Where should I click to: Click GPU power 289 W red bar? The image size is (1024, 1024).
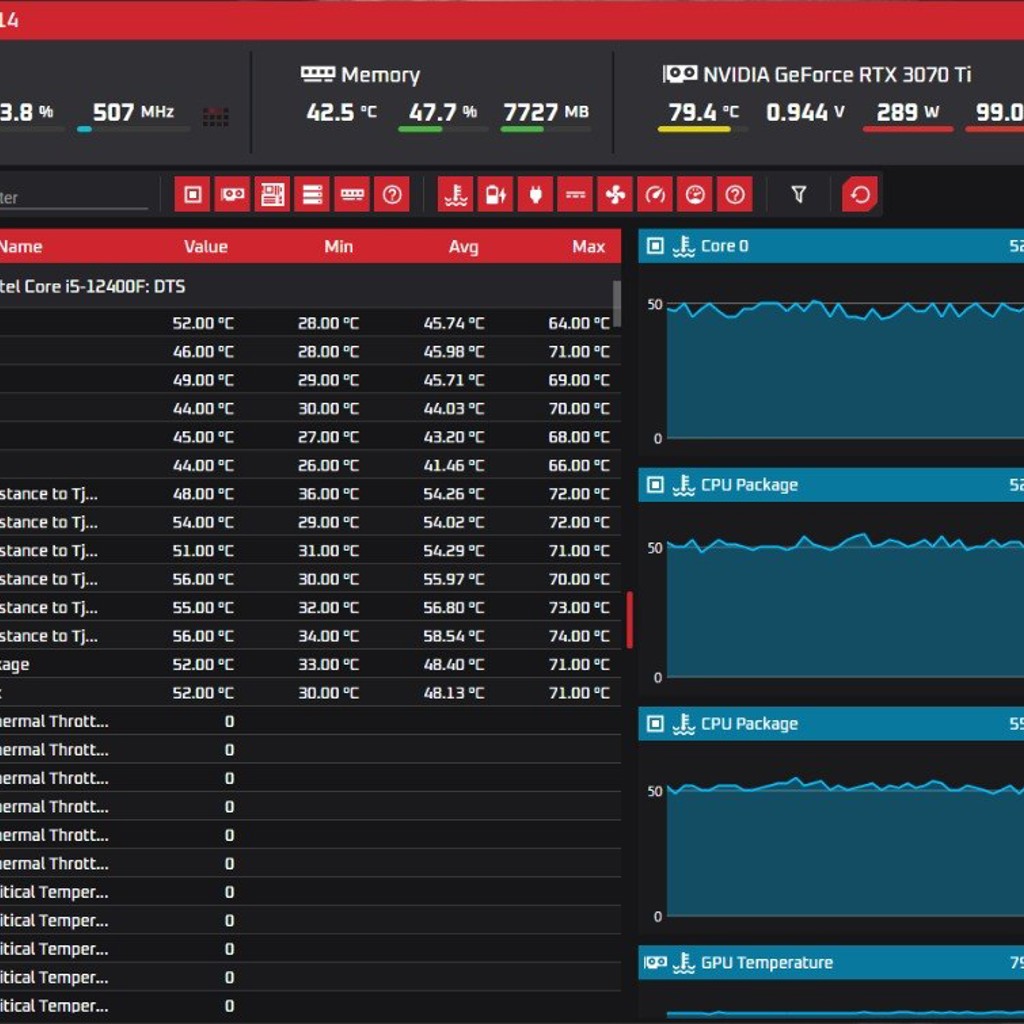click(907, 129)
